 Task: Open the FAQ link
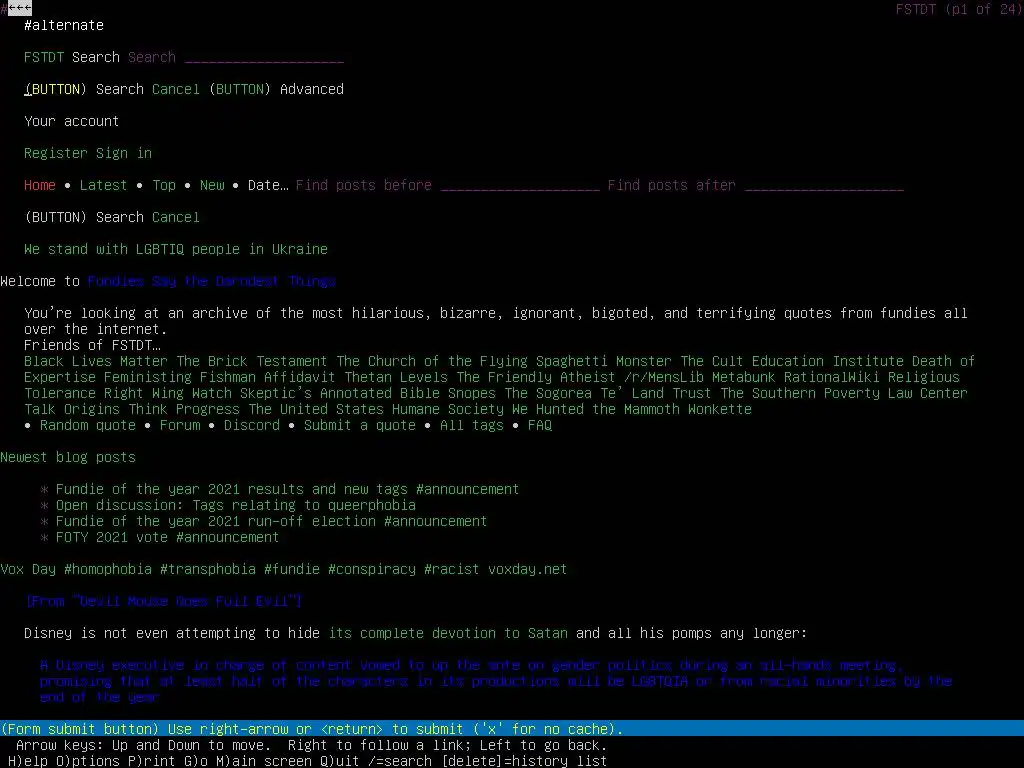pyautogui.click(x=539, y=425)
